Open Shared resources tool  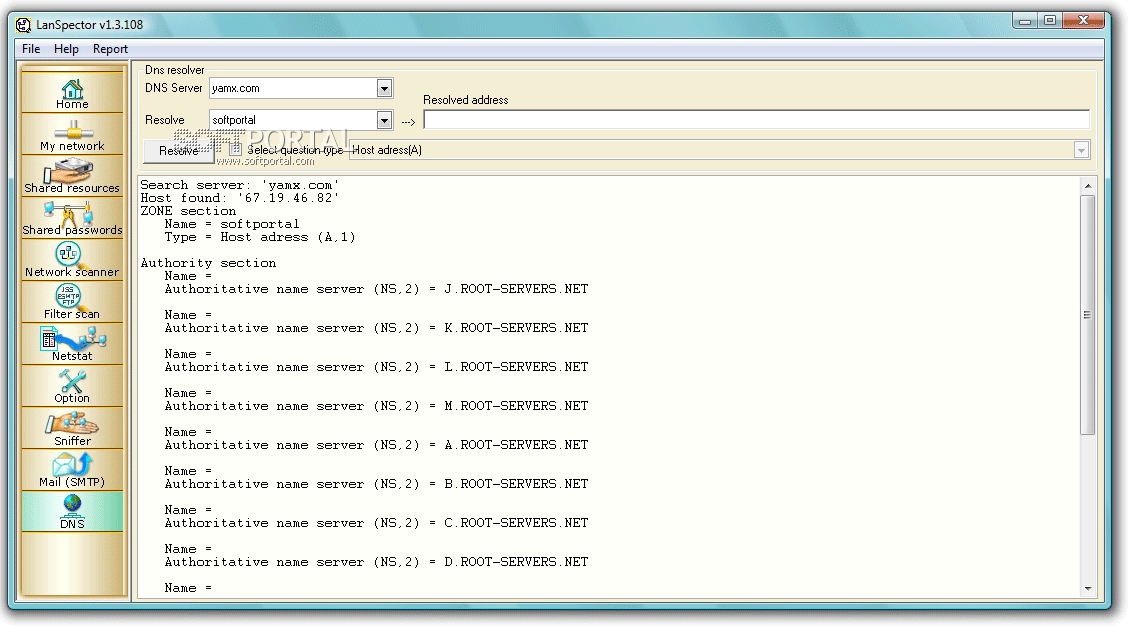(x=72, y=176)
